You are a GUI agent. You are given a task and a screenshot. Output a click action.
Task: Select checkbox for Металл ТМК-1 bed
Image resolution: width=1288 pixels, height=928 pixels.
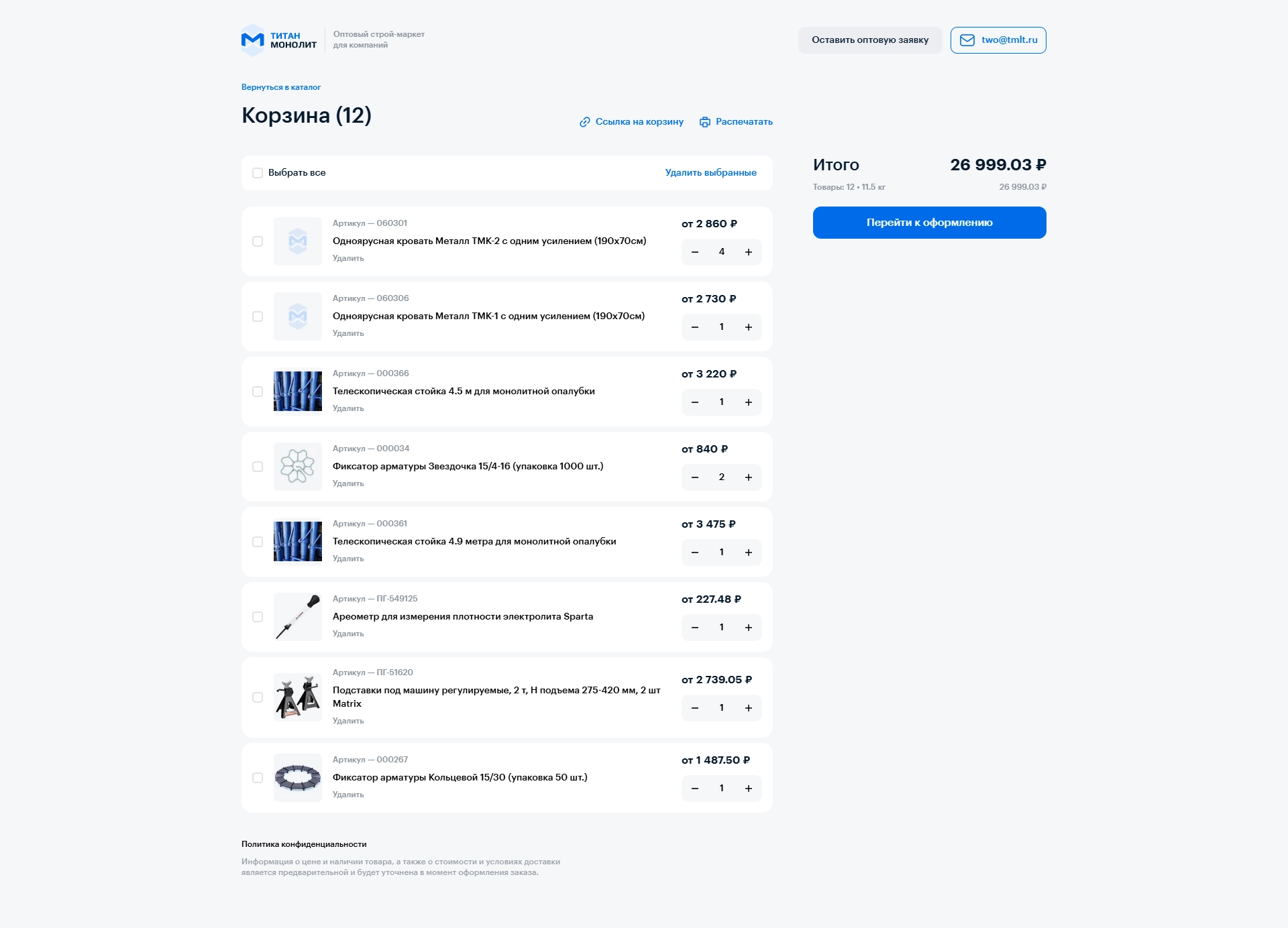click(258, 316)
